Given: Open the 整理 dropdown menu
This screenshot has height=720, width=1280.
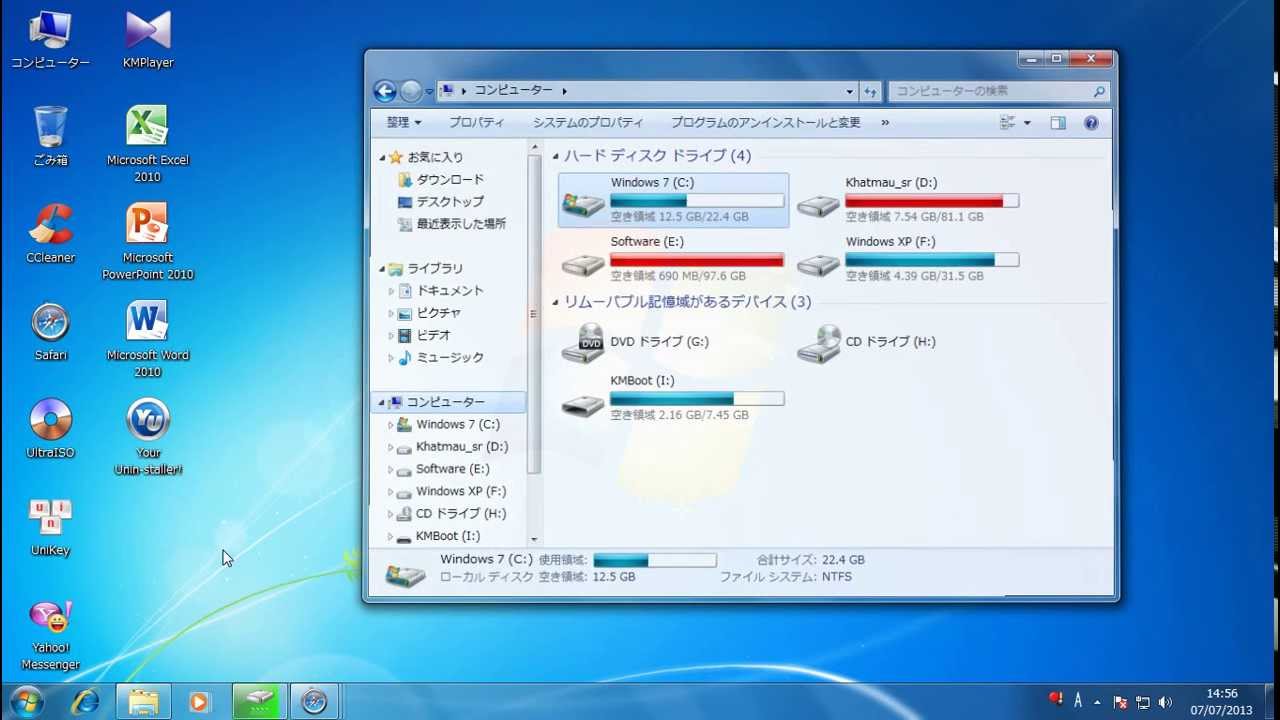Looking at the screenshot, I should coord(403,123).
